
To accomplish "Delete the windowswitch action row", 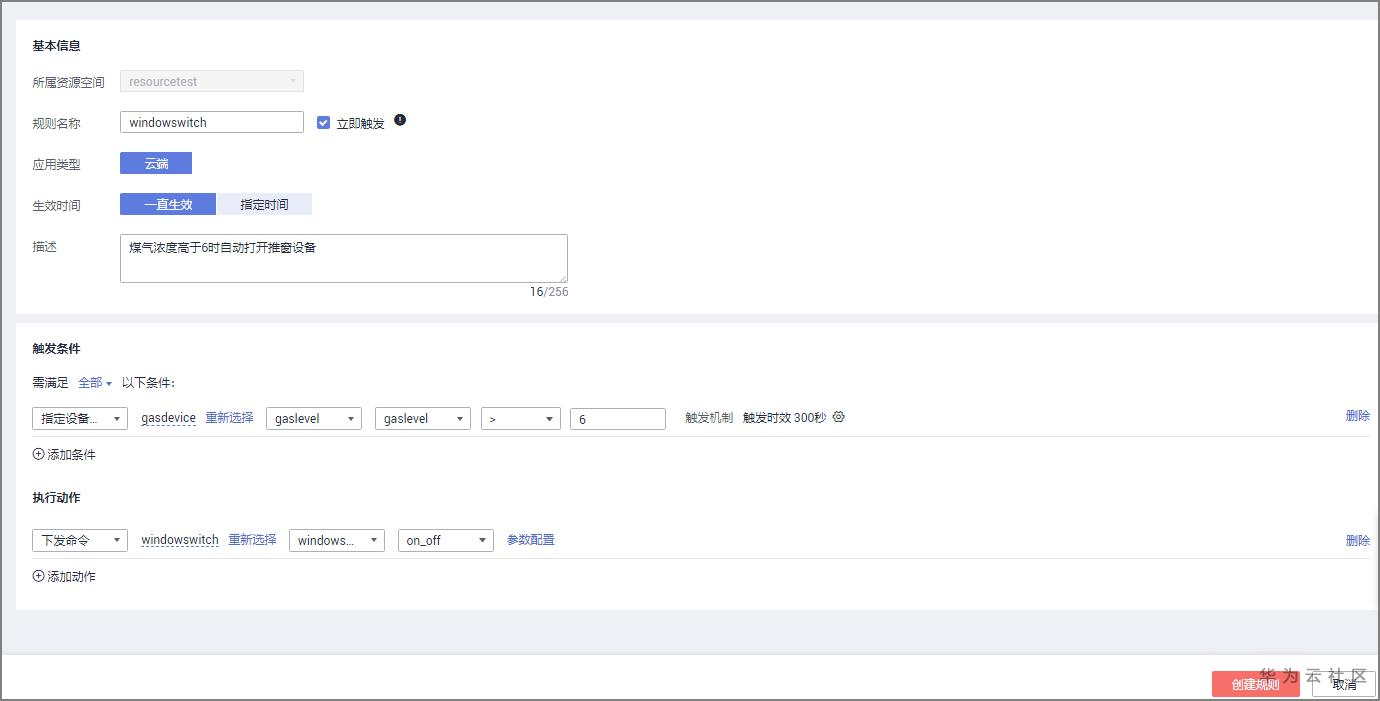I will point(1358,540).
